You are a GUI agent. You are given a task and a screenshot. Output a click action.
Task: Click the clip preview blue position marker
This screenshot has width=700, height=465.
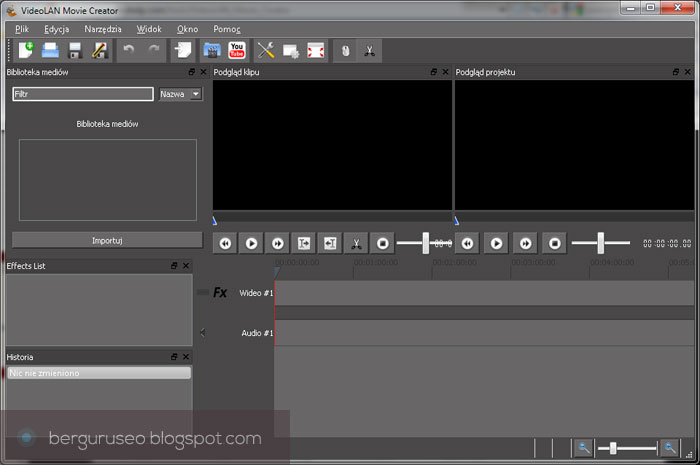click(215, 220)
